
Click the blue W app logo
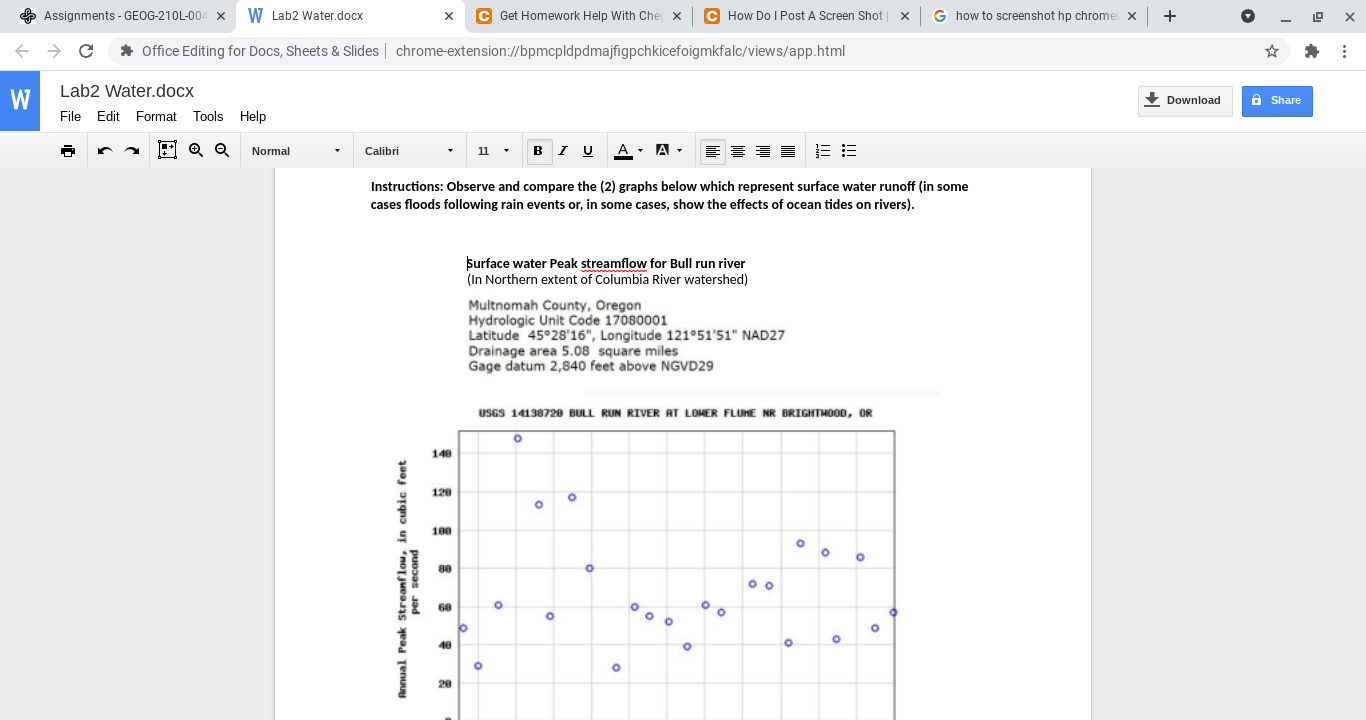tap(20, 101)
